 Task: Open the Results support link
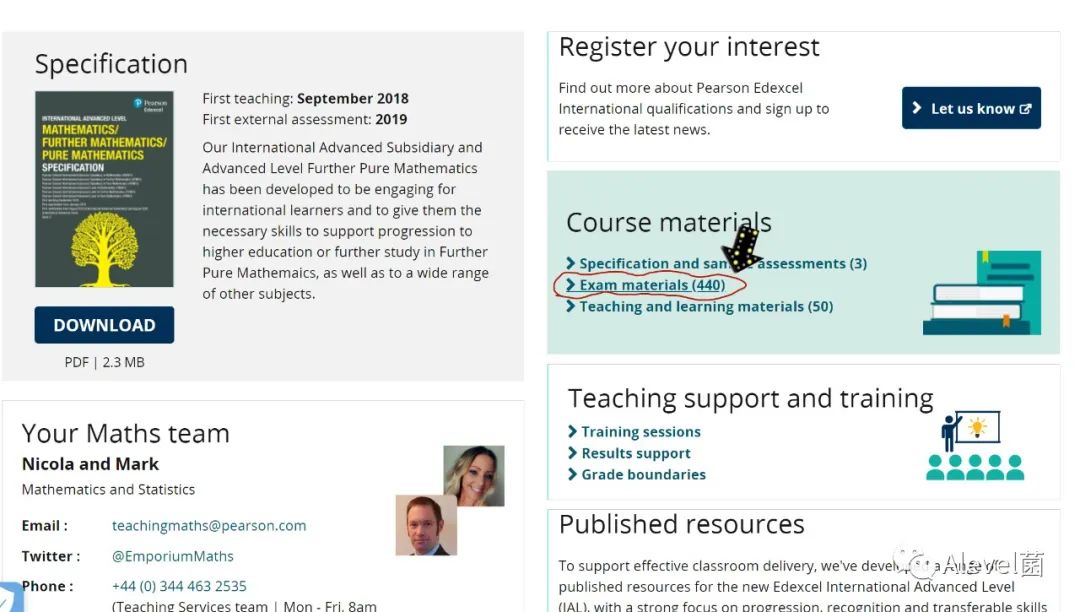pyautogui.click(x=636, y=453)
